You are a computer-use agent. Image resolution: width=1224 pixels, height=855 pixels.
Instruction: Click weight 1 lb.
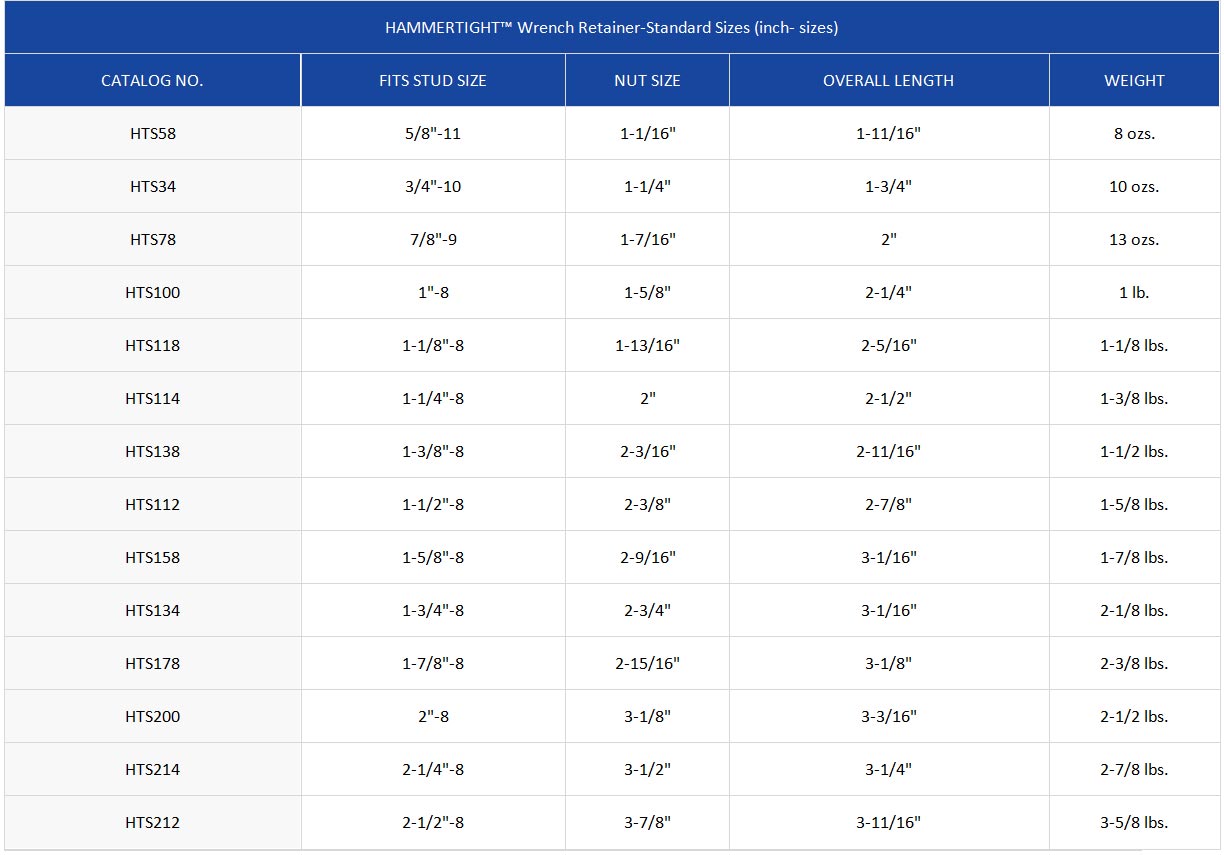coord(1134,293)
